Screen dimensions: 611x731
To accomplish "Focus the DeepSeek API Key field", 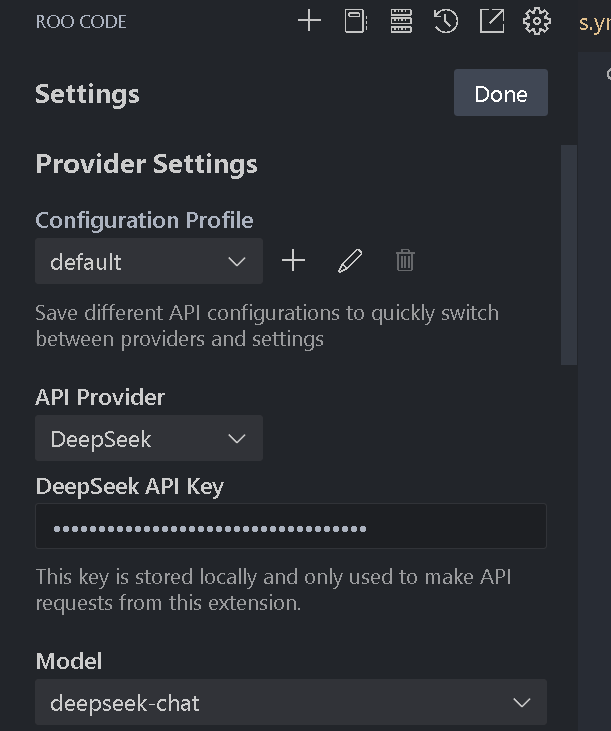I will point(290,527).
